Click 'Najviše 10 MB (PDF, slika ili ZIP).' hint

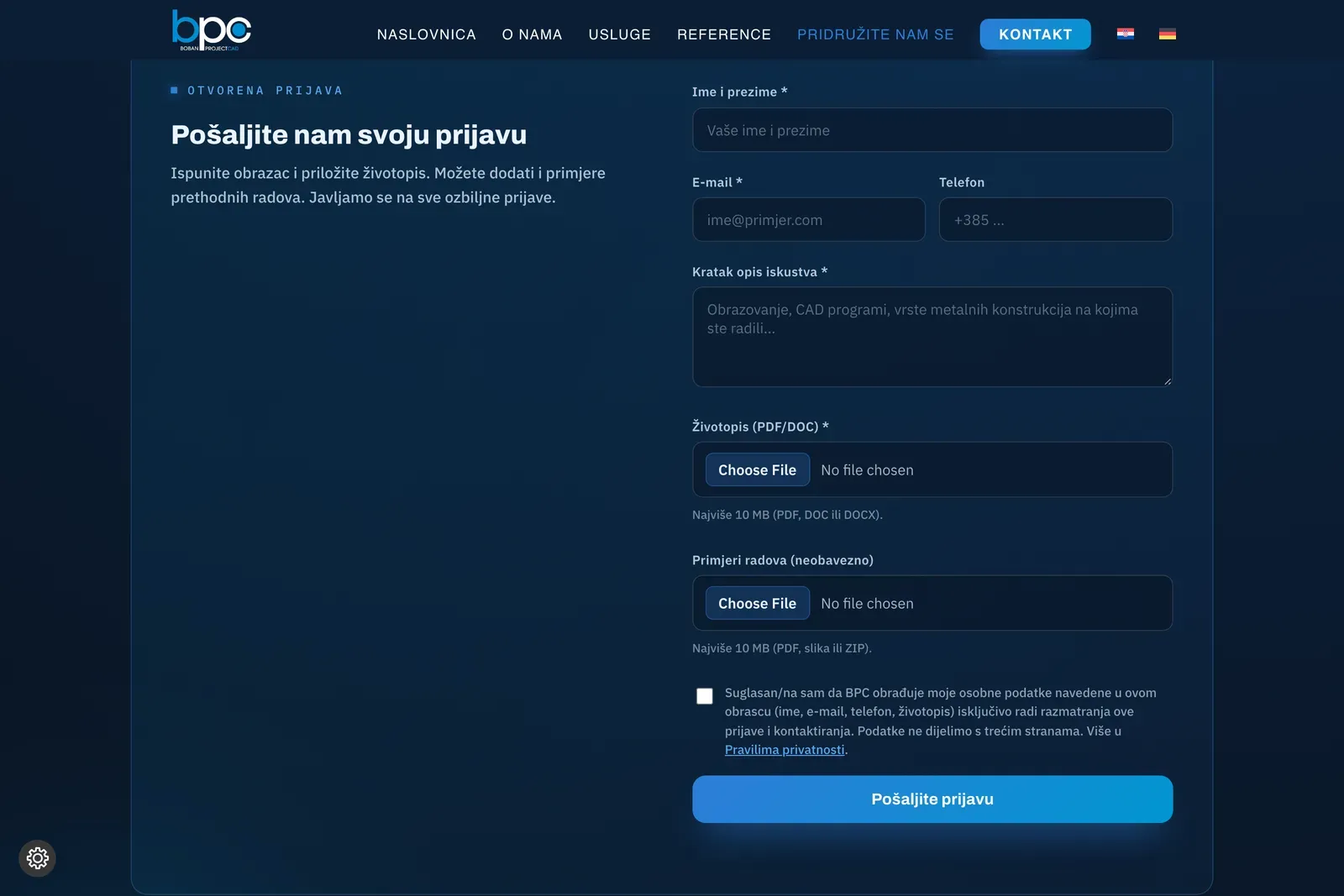[782, 648]
